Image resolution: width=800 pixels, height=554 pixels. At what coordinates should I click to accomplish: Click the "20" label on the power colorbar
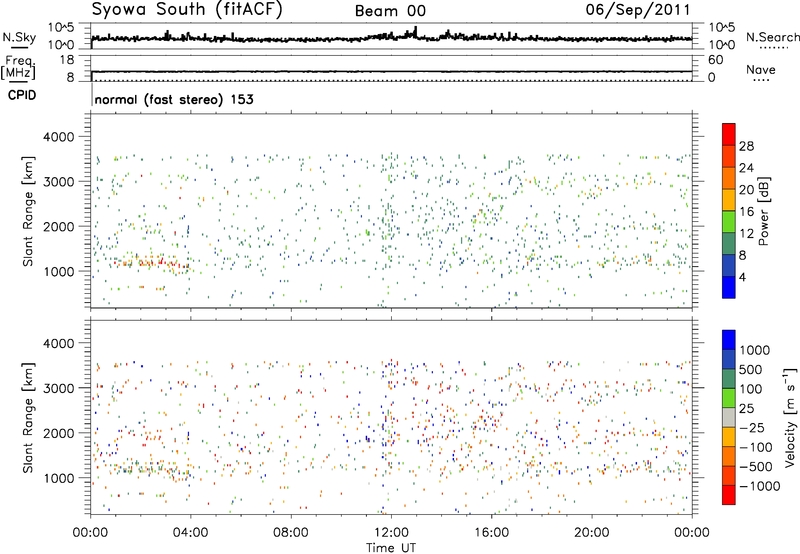click(x=746, y=190)
